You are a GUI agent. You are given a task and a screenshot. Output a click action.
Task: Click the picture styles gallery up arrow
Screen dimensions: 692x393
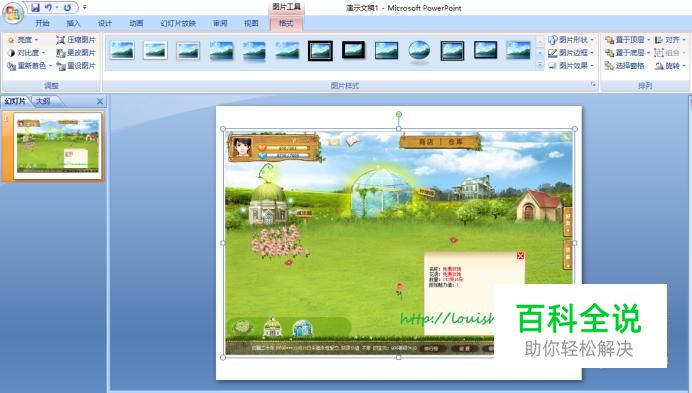tap(540, 42)
